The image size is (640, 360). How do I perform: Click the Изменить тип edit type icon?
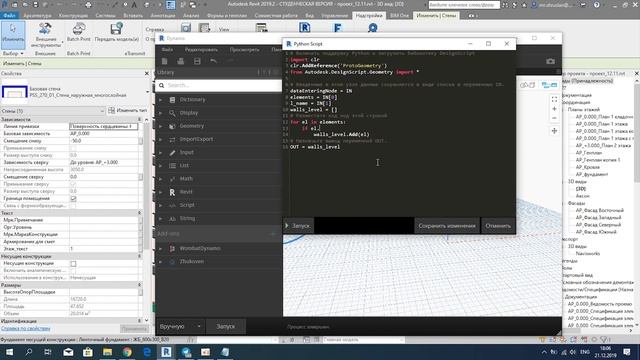click(111, 111)
